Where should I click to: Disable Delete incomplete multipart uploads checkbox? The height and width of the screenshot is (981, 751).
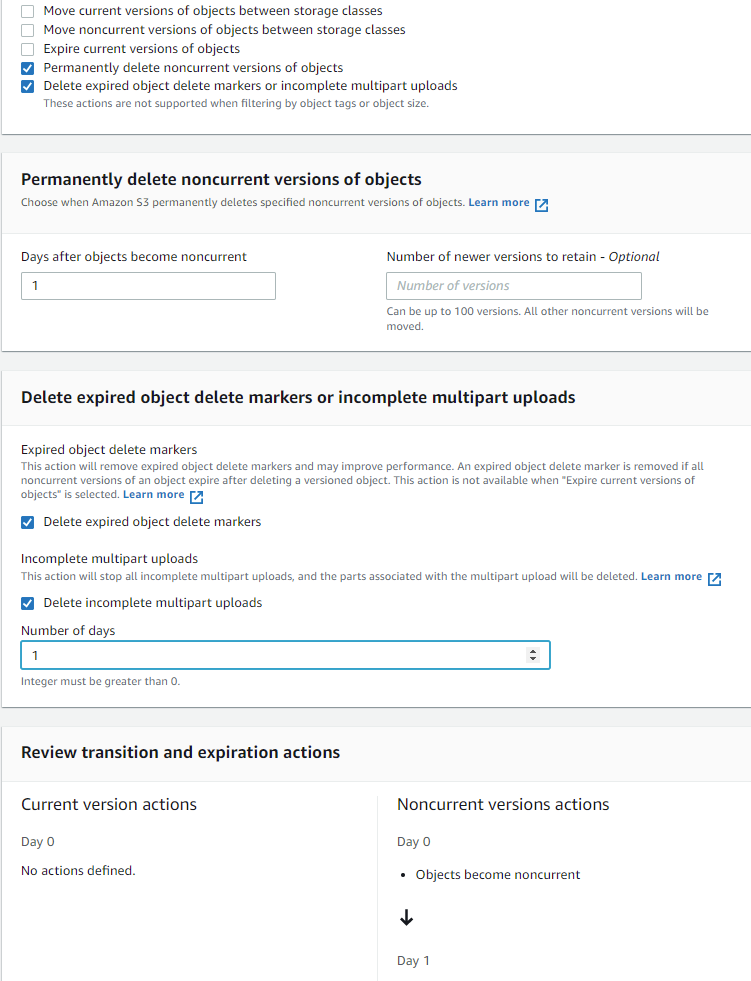[27, 603]
